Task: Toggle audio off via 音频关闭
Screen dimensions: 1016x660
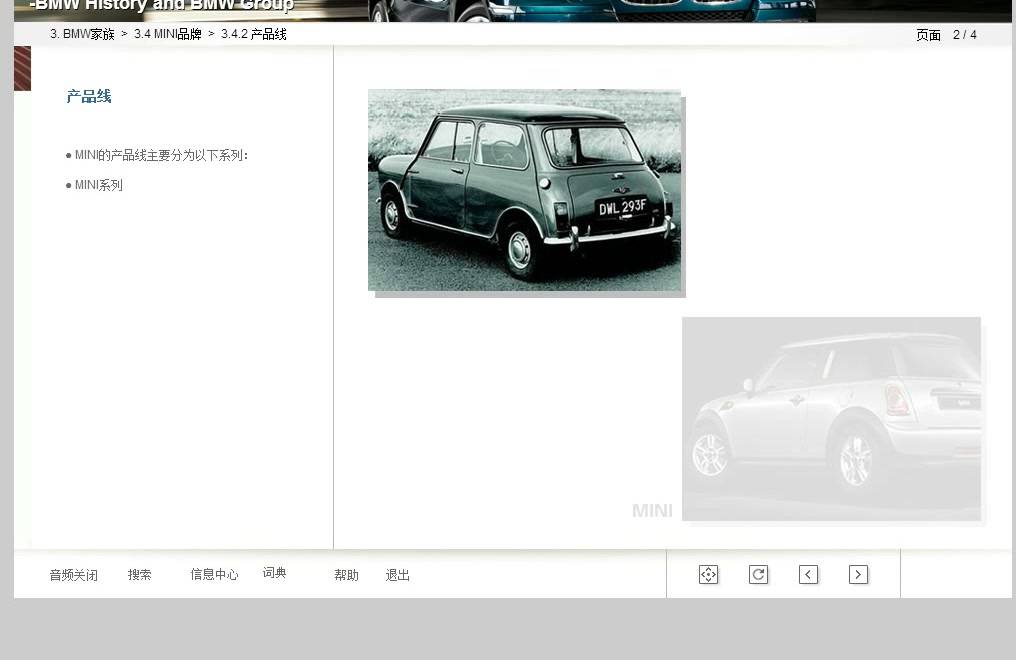Action: click(x=74, y=575)
